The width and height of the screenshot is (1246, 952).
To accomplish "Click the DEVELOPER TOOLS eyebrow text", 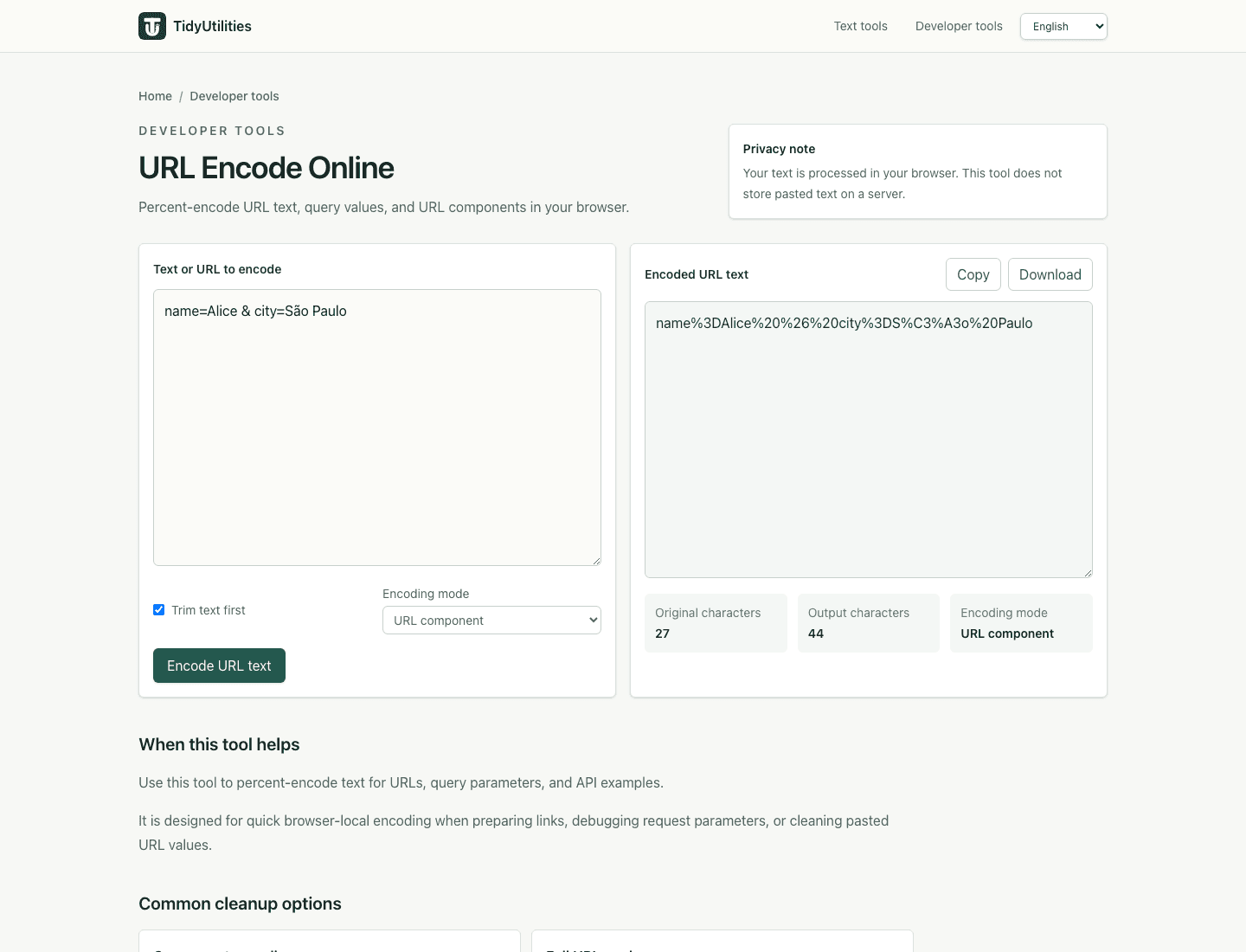I will point(212,131).
